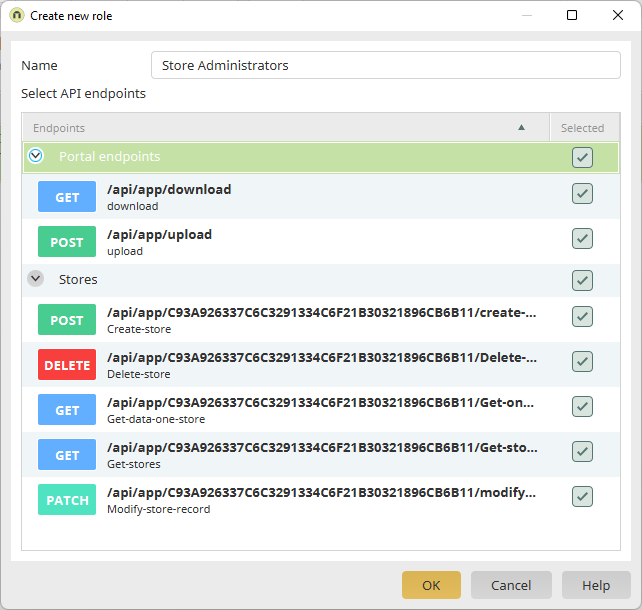The width and height of the screenshot is (642, 610).
Task: Open Help for role creation
Action: 596,585
